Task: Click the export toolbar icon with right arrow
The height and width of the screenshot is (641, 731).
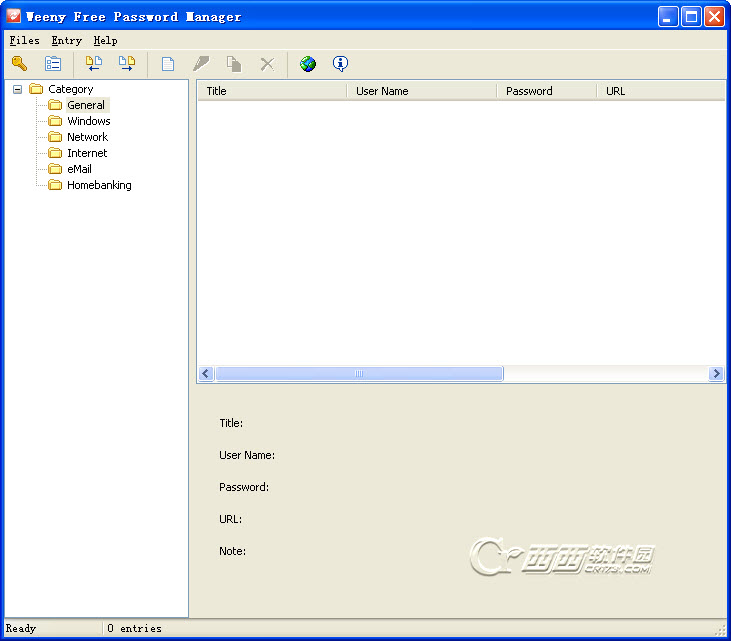Action: [127, 64]
